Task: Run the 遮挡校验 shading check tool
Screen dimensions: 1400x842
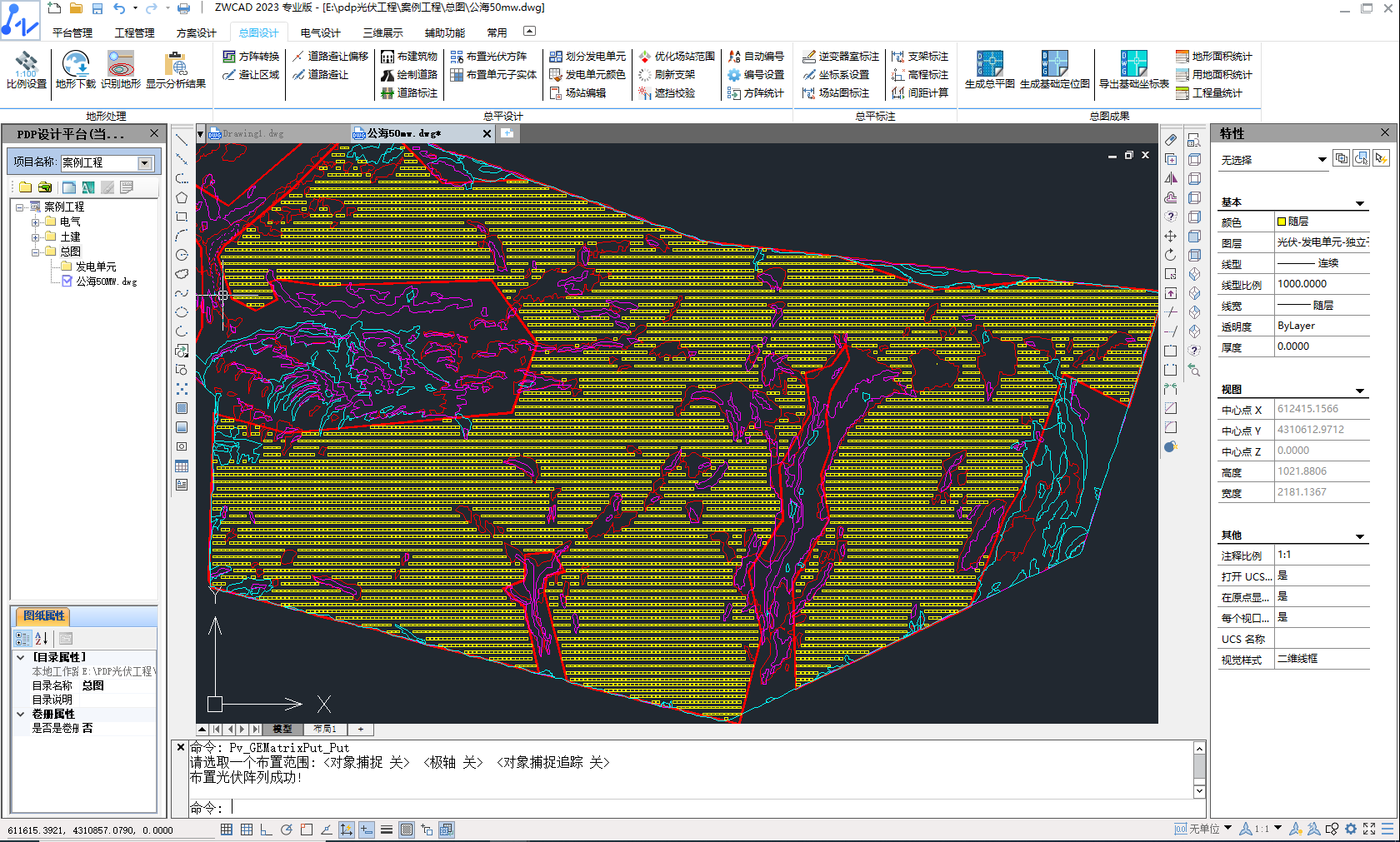Action: tap(667, 93)
